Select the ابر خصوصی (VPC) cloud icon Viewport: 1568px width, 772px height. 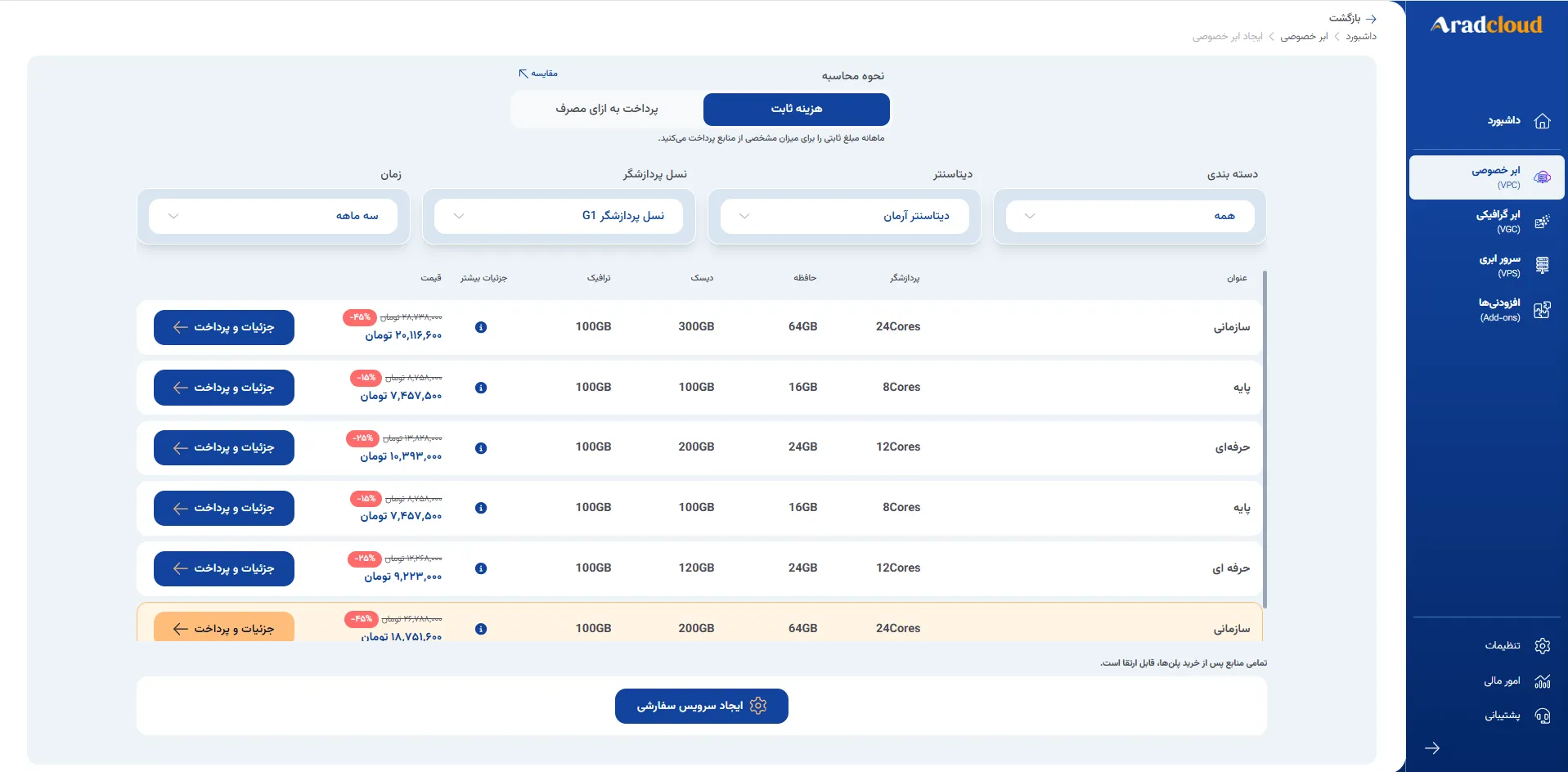(1542, 177)
